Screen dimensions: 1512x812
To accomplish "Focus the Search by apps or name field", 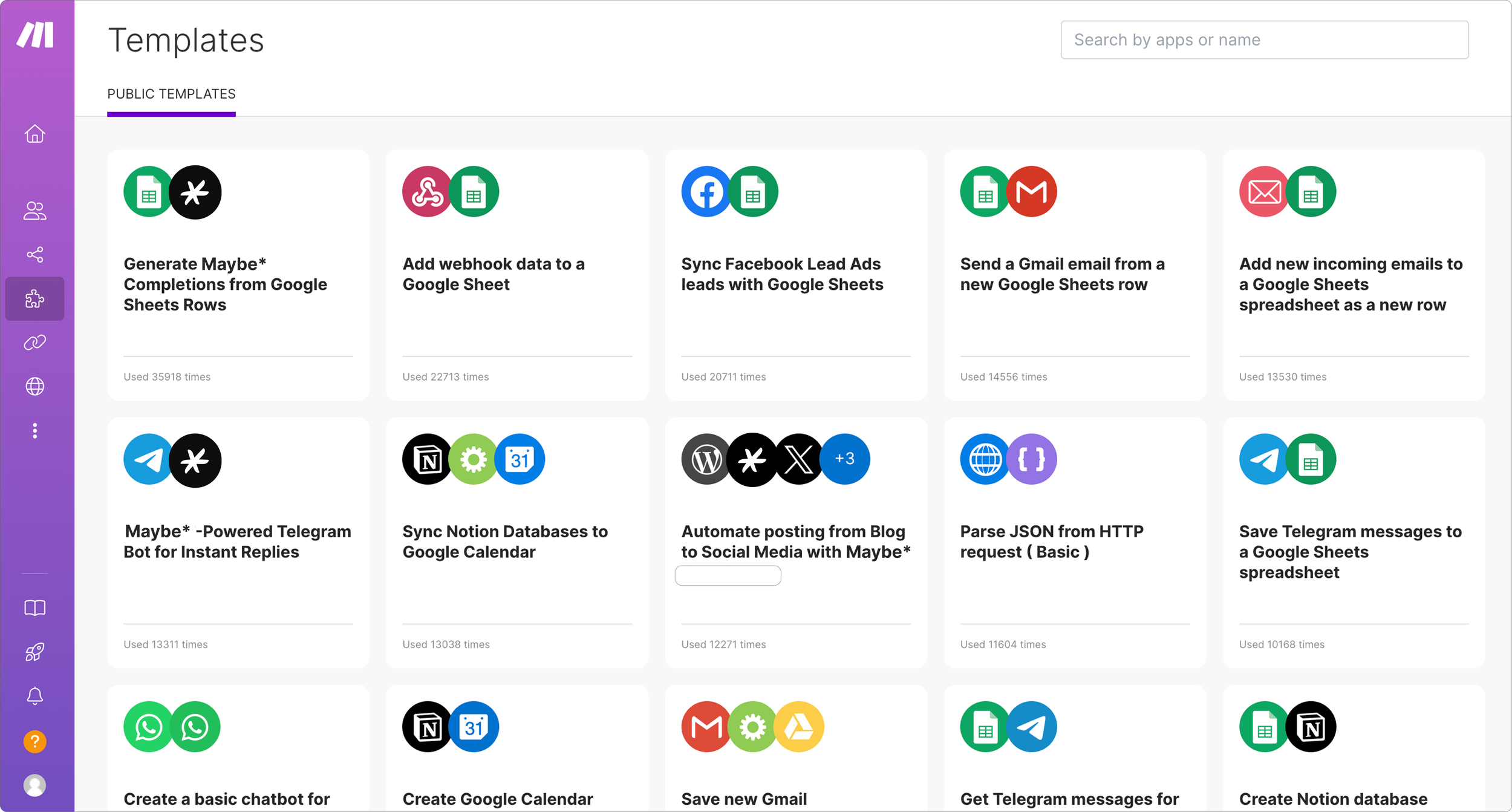I will pyautogui.click(x=1264, y=40).
